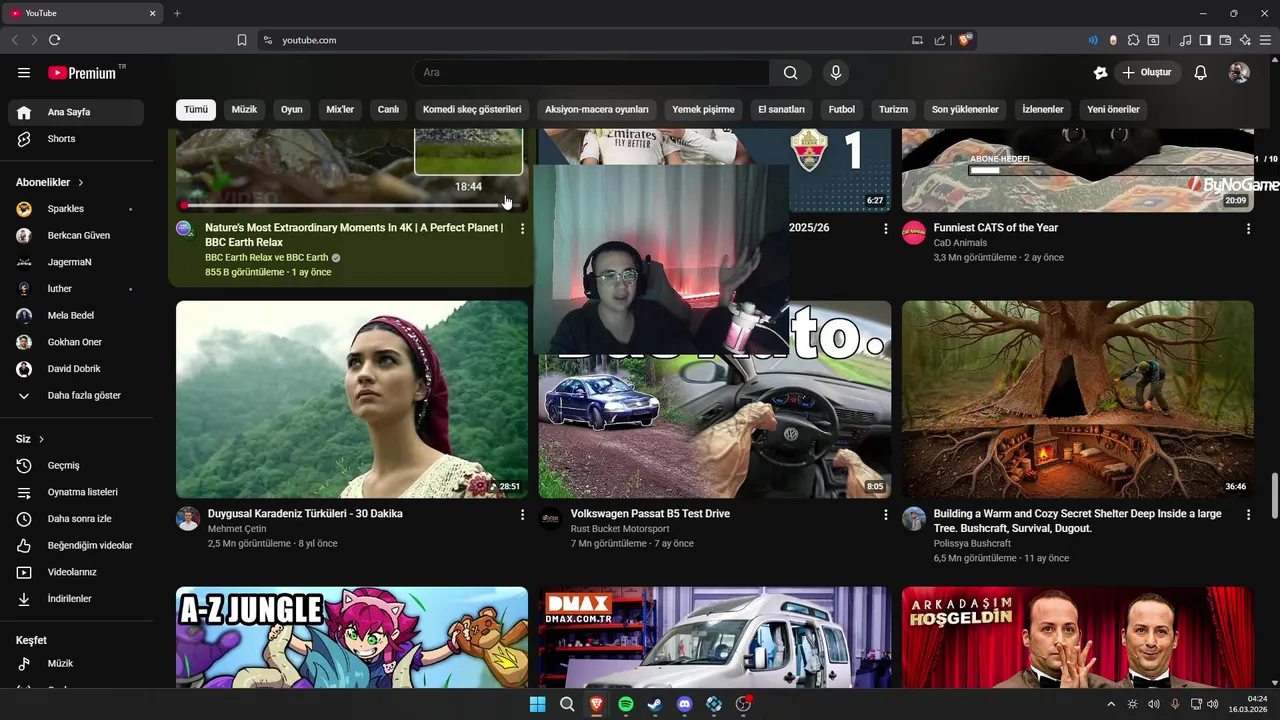Open more options for Nature's Most Extraordinary Moments
This screenshot has height=720, width=1280.
522,229
